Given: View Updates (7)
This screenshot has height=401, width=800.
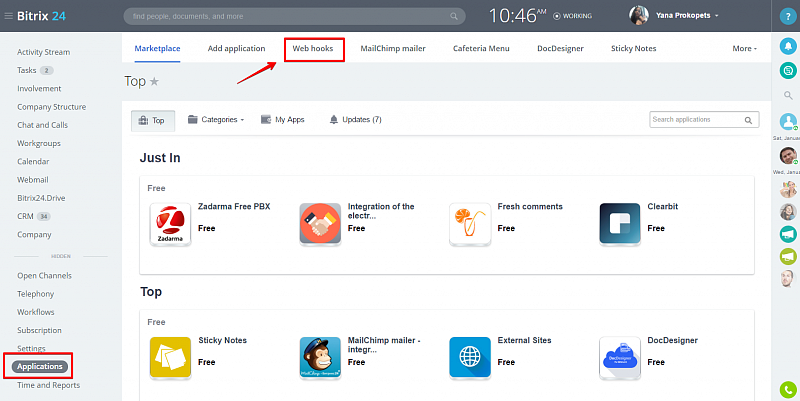Looking at the screenshot, I should pos(355,120).
